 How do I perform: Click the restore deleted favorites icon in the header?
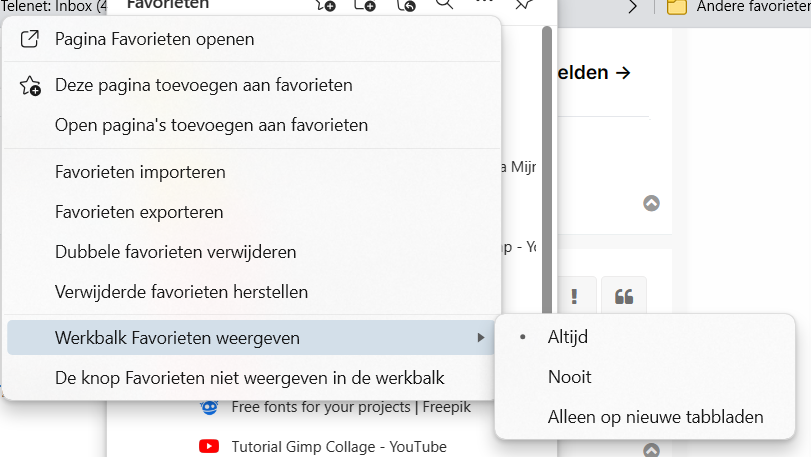point(406,5)
